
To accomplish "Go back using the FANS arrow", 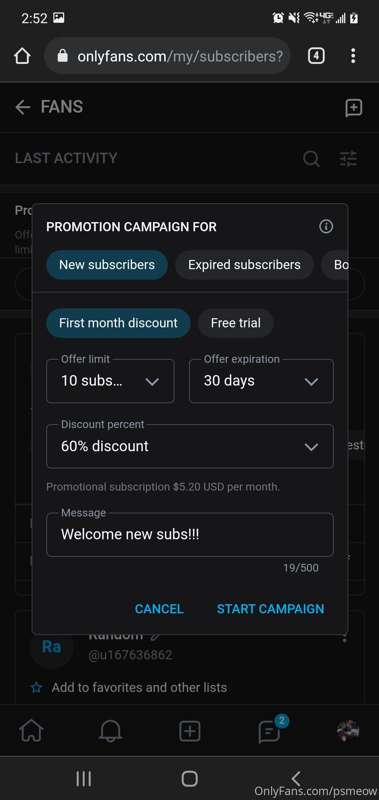I will (22, 107).
